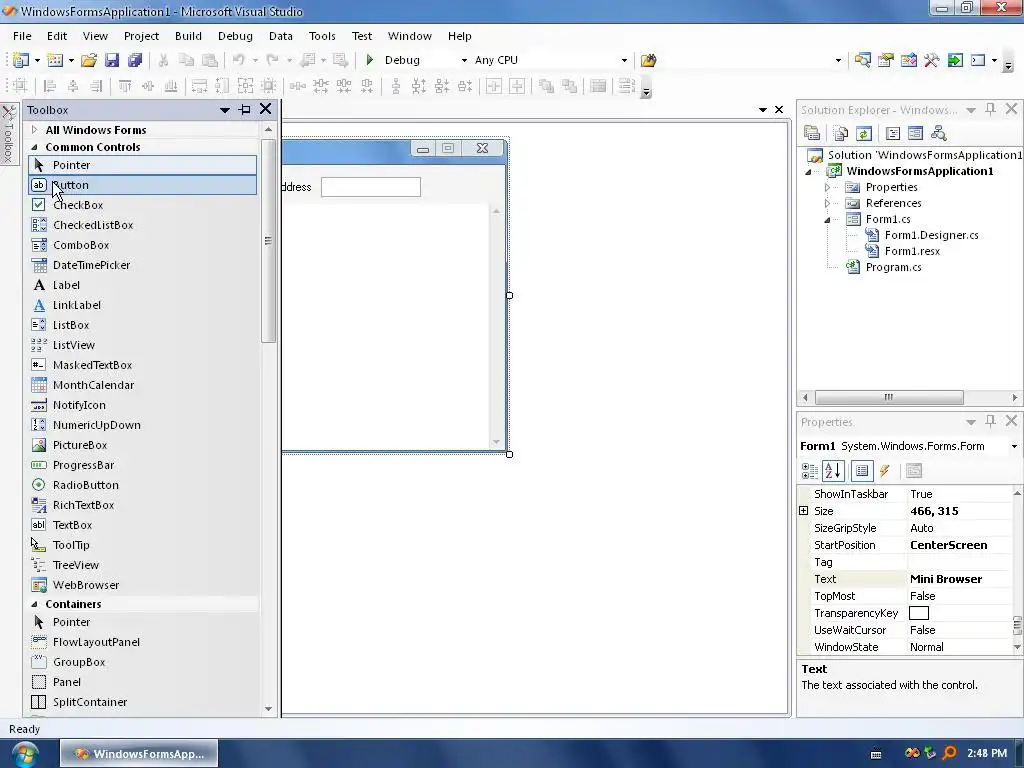This screenshot has width=1024, height=768.
Task: Click the Properties button in the Properties window toolbar
Action: pyautogui.click(x=862, y=471)
